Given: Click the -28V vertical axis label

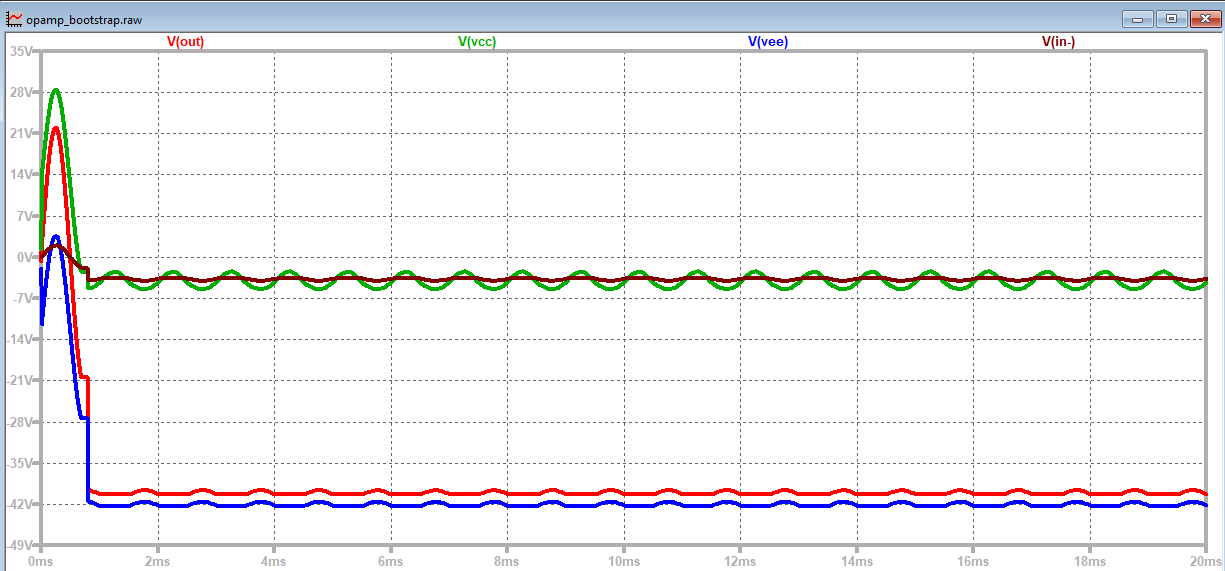Looking at the screenshot, I should (20, 422).
